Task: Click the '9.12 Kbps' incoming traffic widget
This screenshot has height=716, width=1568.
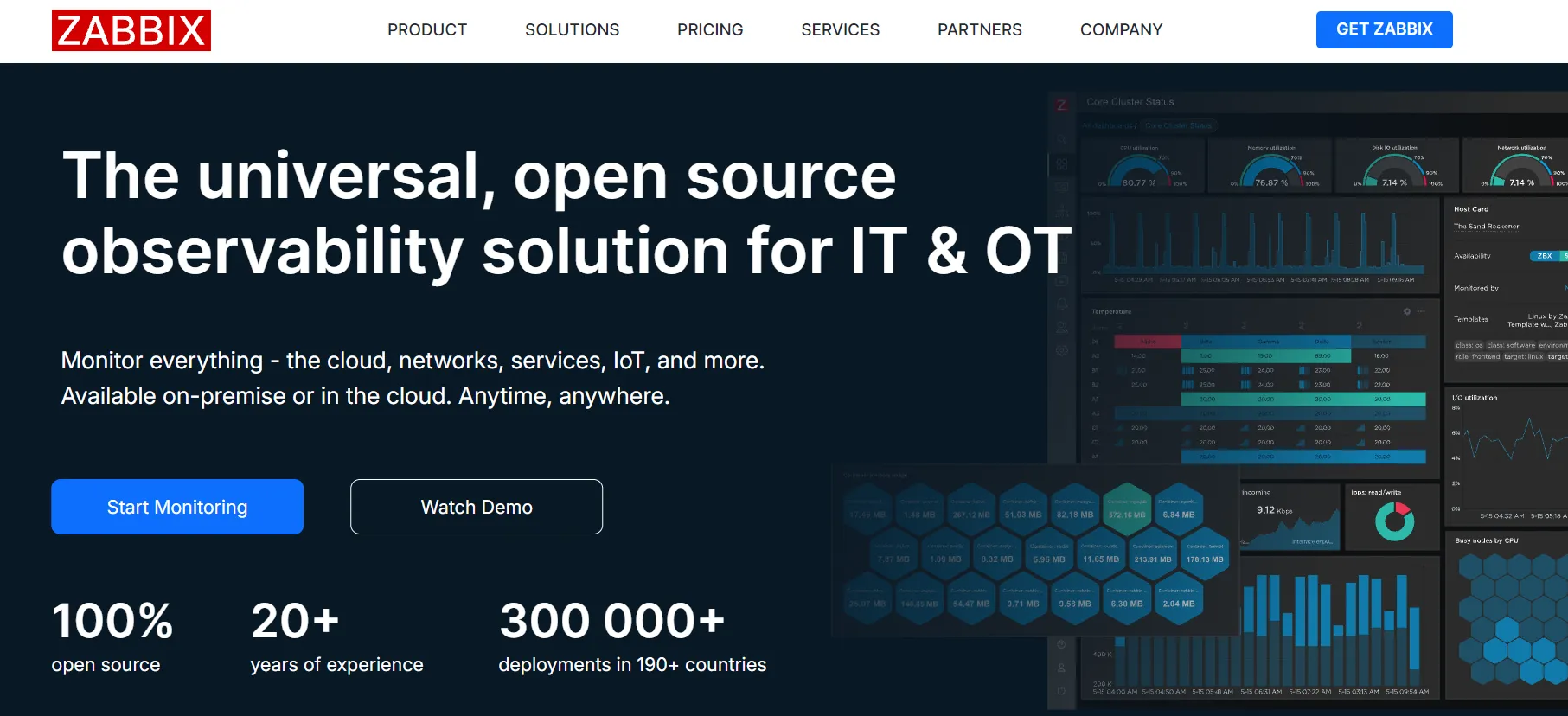Action: [1290, 517]
